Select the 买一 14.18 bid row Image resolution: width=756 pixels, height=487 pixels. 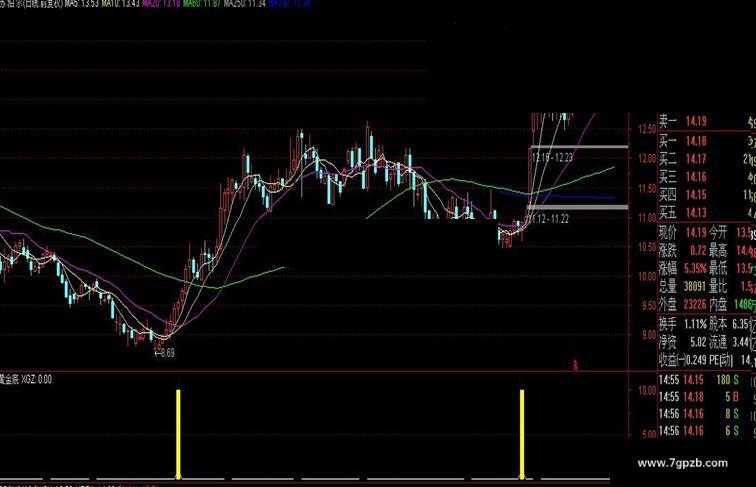click(707, 141)
